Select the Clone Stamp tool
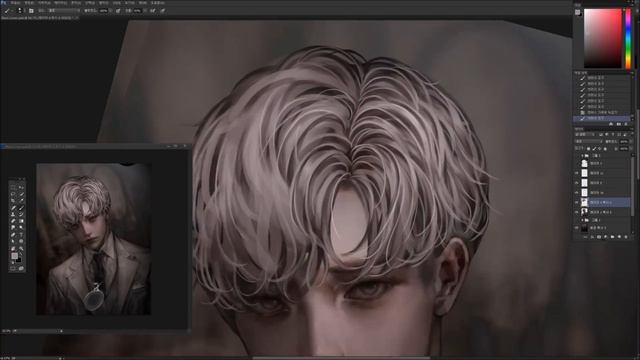The width and height of the screenshot is (640, 360). (13, 214)
